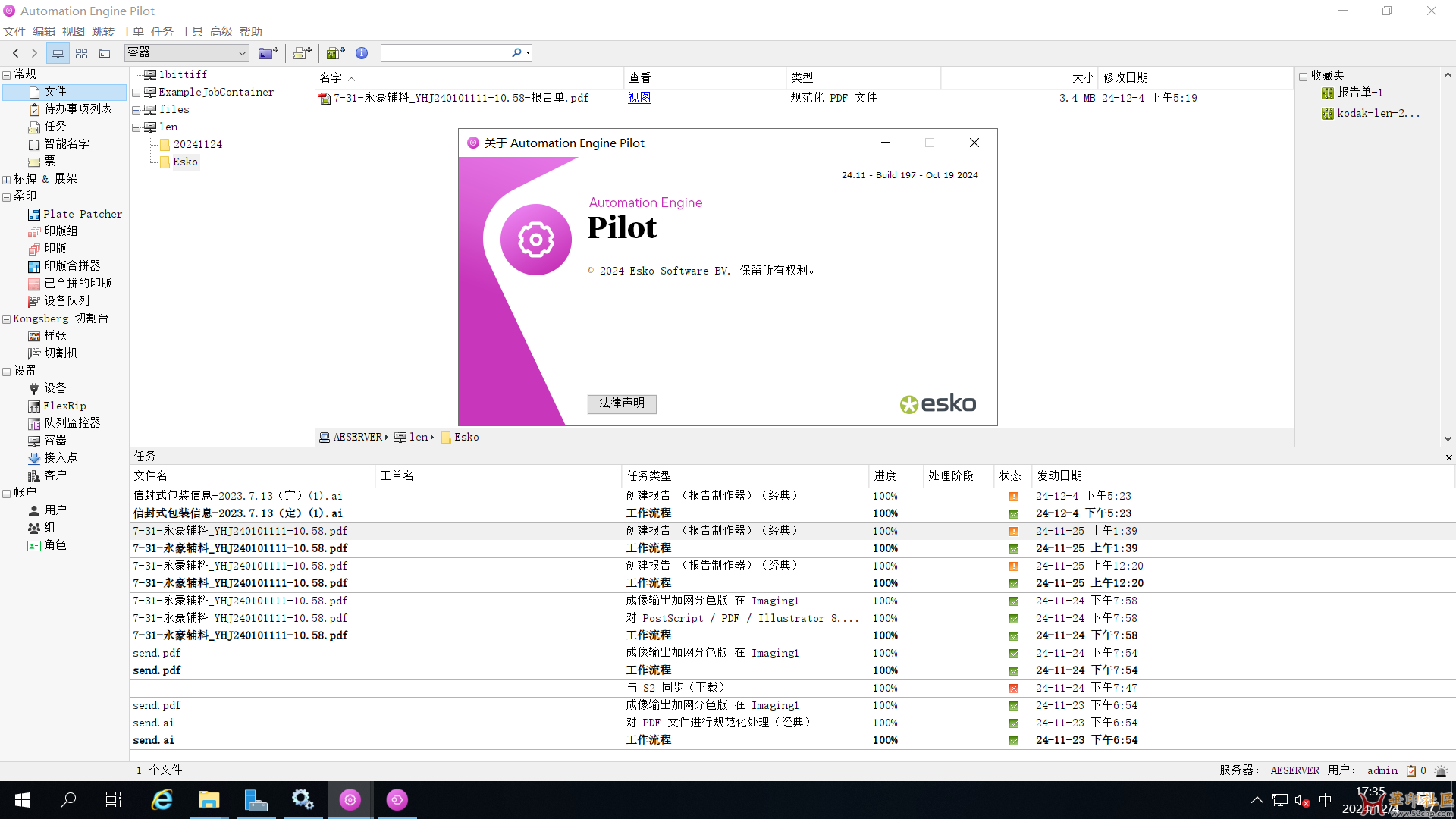Go forward with the right arrow toolbar icon

34,53
